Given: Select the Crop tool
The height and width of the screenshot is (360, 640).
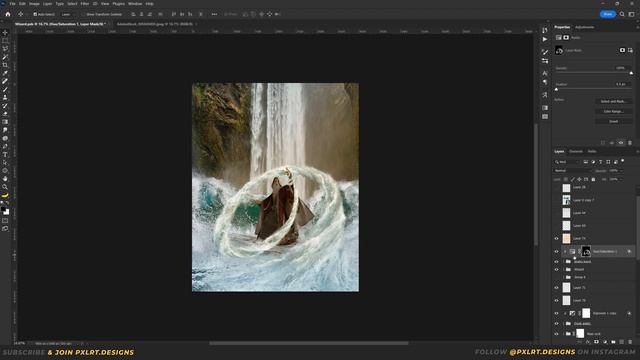Looking at the screenshot, I should (x=5, y=65).
